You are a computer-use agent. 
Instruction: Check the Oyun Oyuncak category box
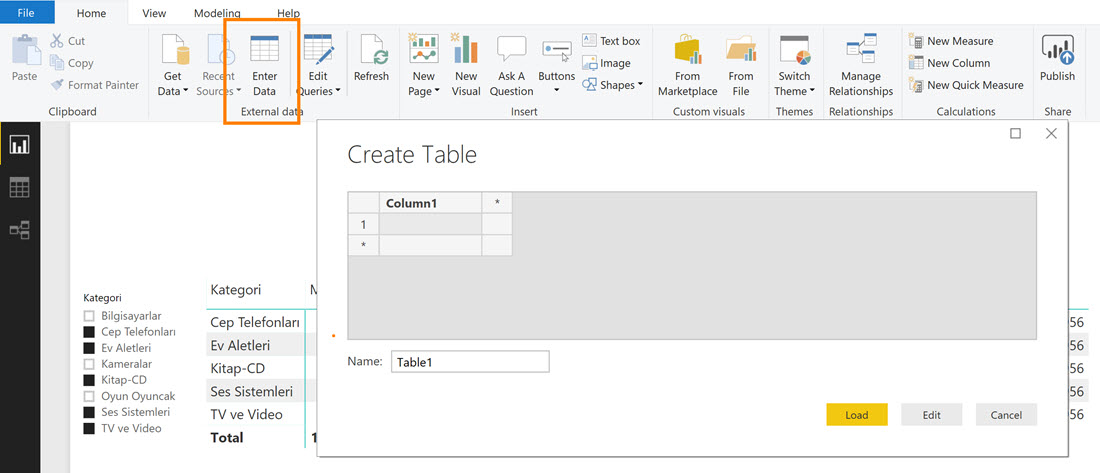pos(89,396)
